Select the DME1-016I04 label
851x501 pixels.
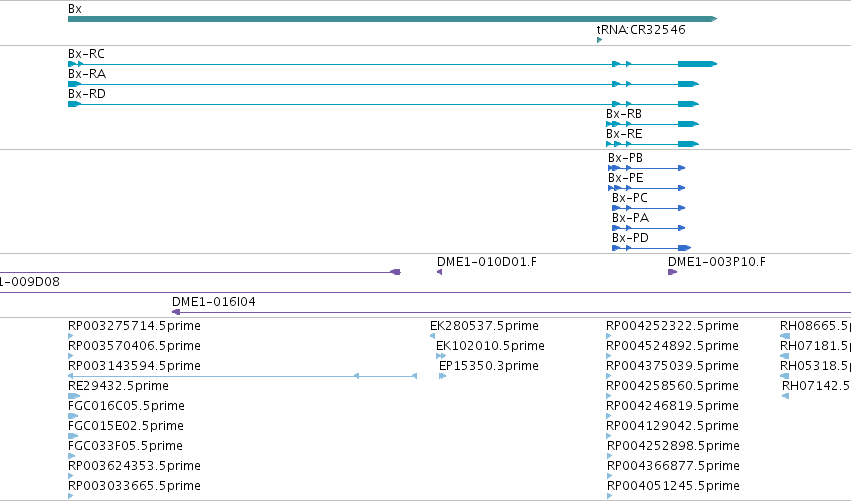pyautogui.click(x=214, y=302)
